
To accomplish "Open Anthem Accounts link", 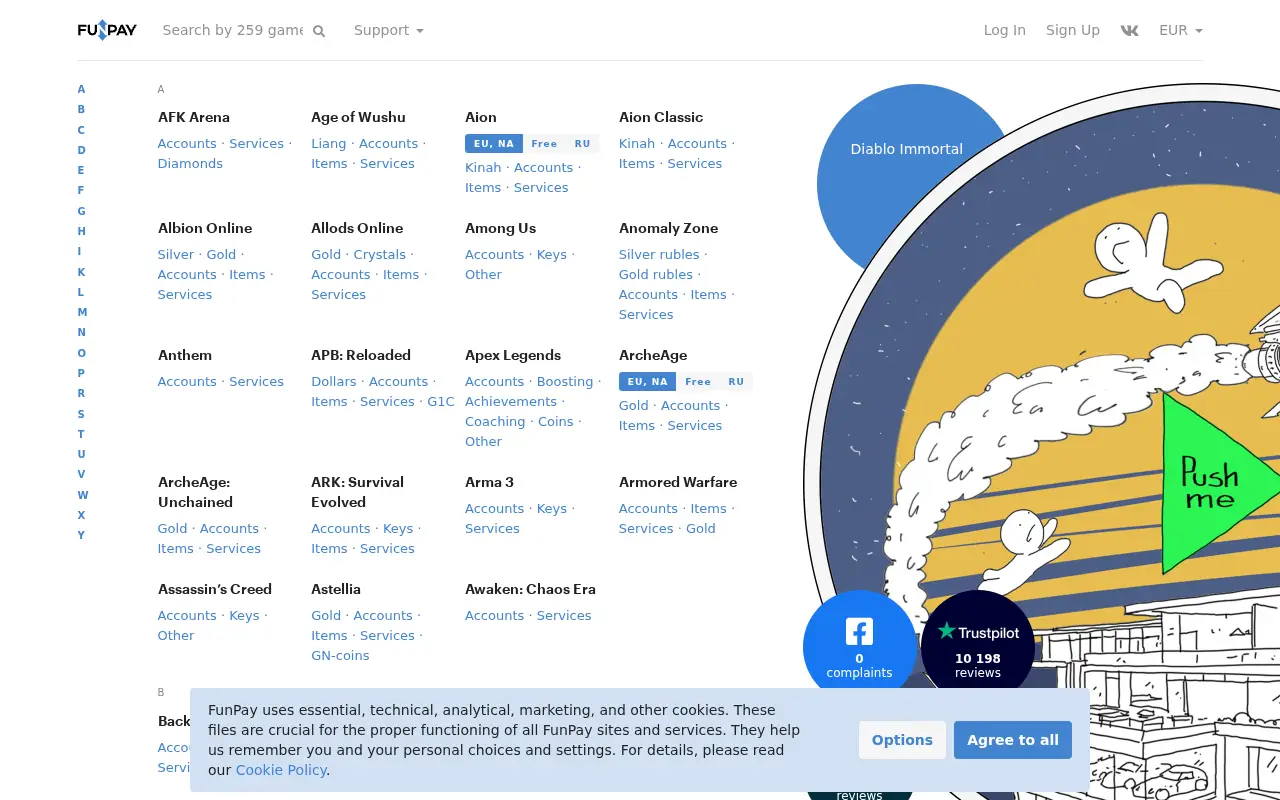I will pos(187,381).
